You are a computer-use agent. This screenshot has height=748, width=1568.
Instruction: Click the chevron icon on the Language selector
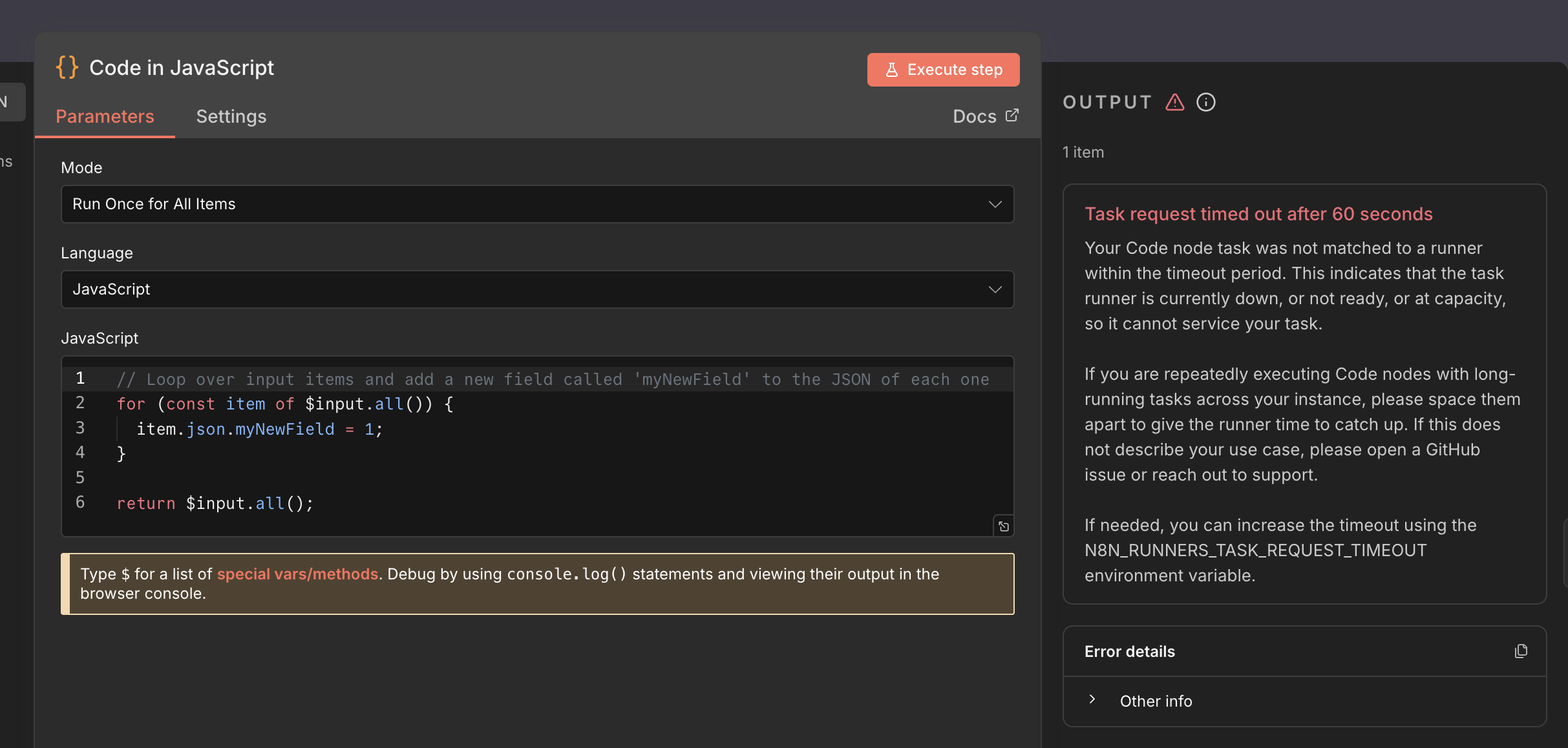click(x=995, y=289)
